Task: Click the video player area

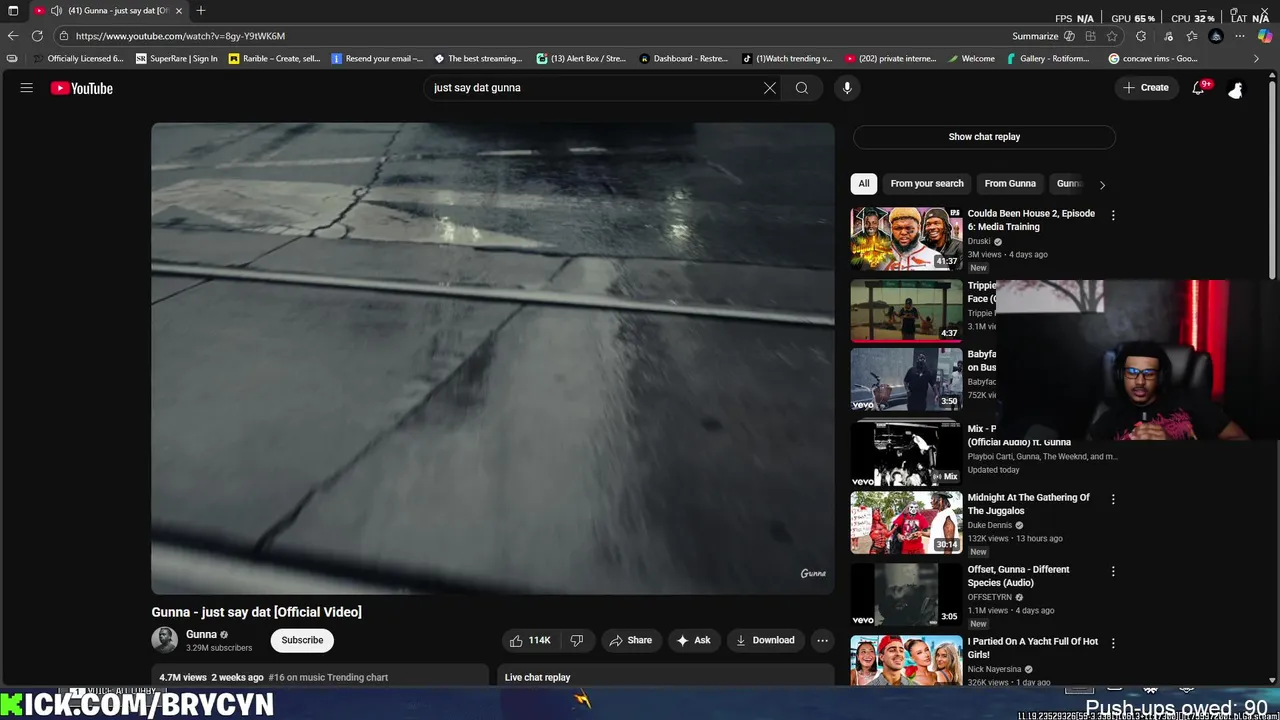Action: coord(492,358)
